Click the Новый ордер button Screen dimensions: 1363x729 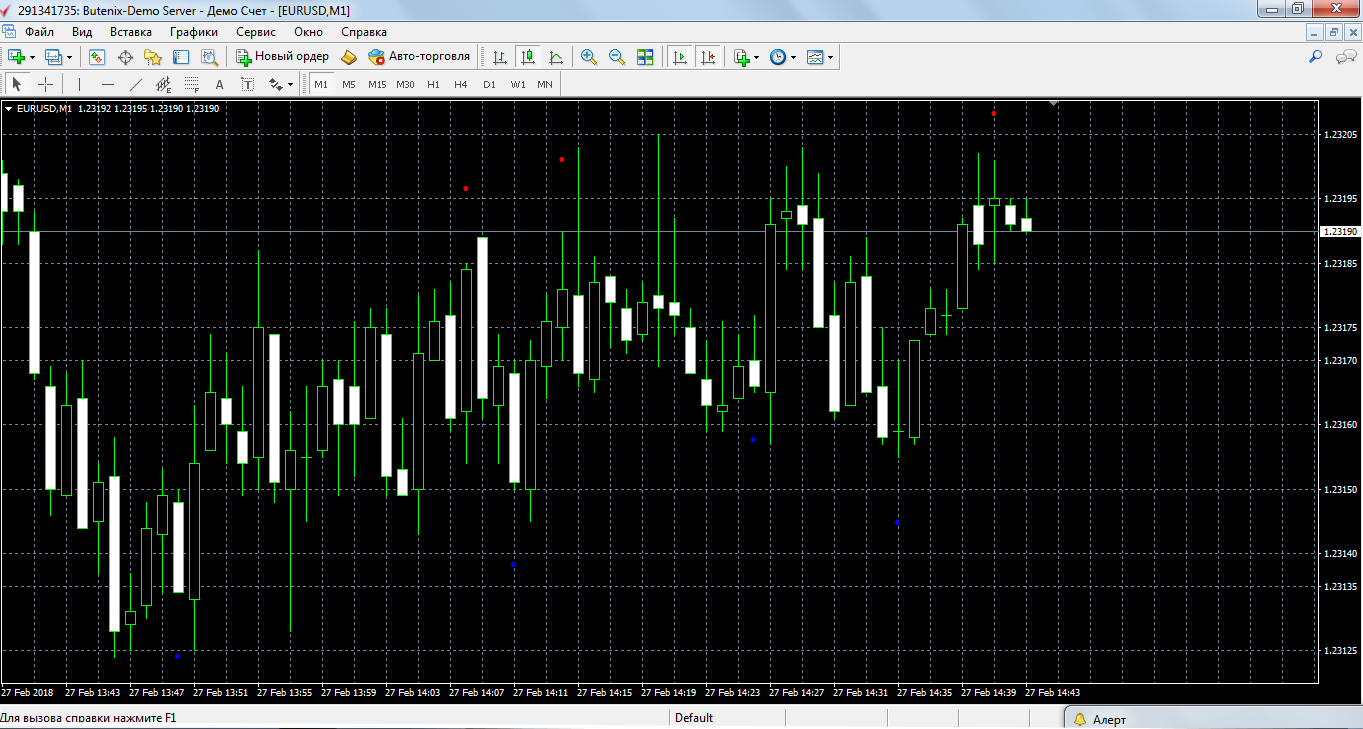click(x=282, y=57)
